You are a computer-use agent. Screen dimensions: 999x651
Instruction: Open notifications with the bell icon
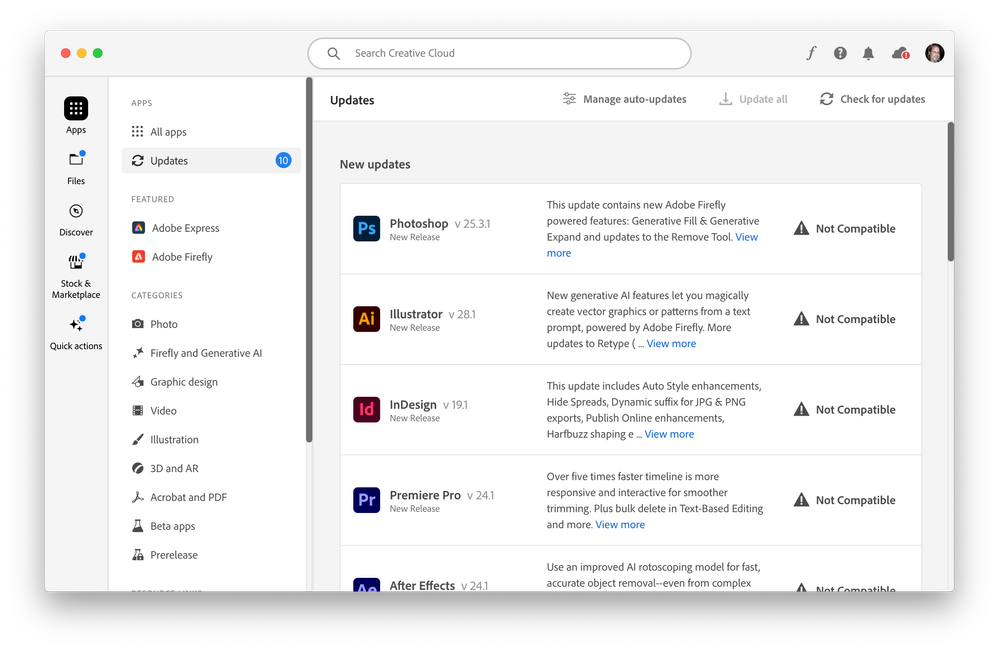pos(868,53)
